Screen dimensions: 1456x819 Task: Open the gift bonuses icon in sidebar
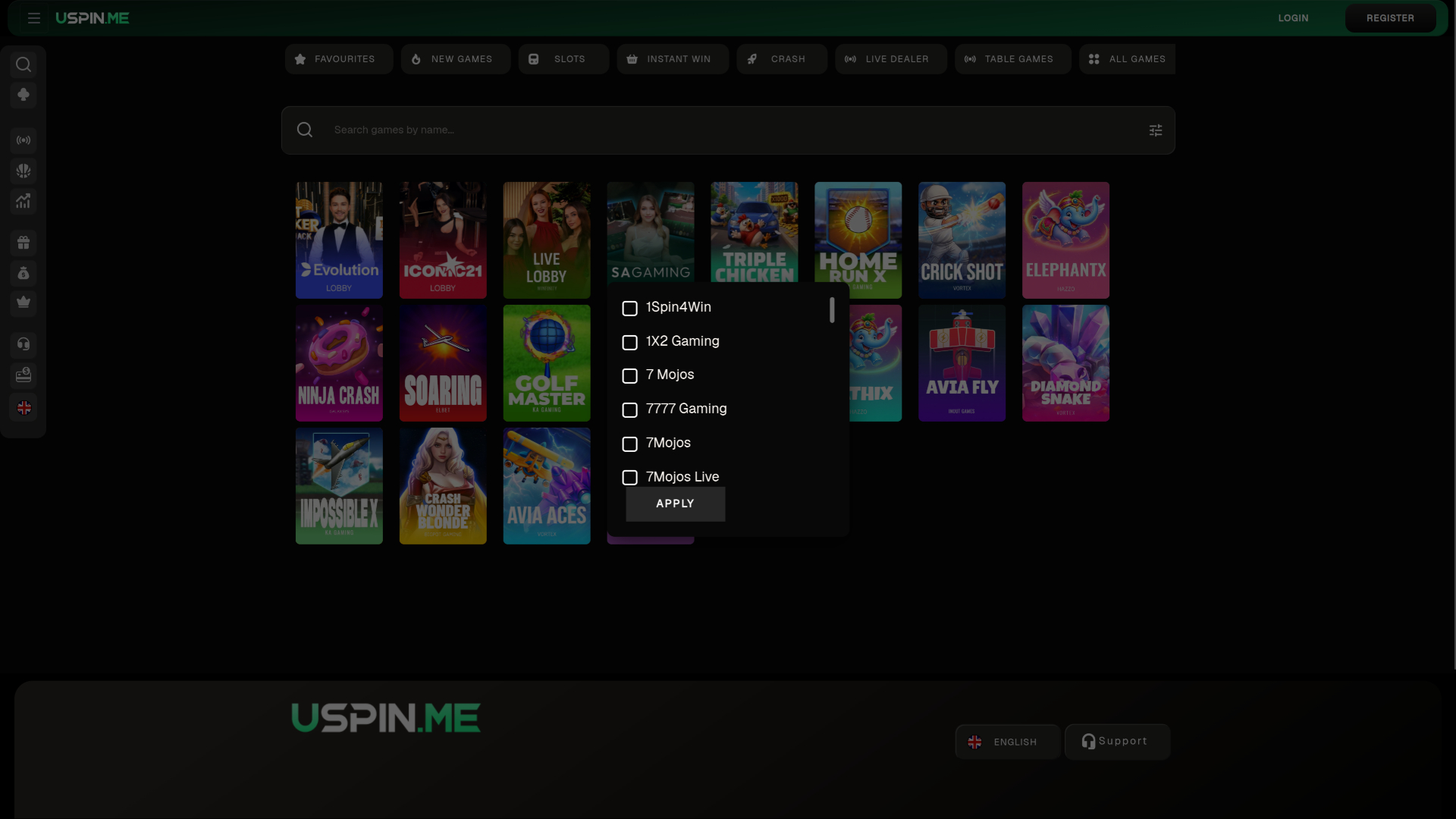pos(24,243)
